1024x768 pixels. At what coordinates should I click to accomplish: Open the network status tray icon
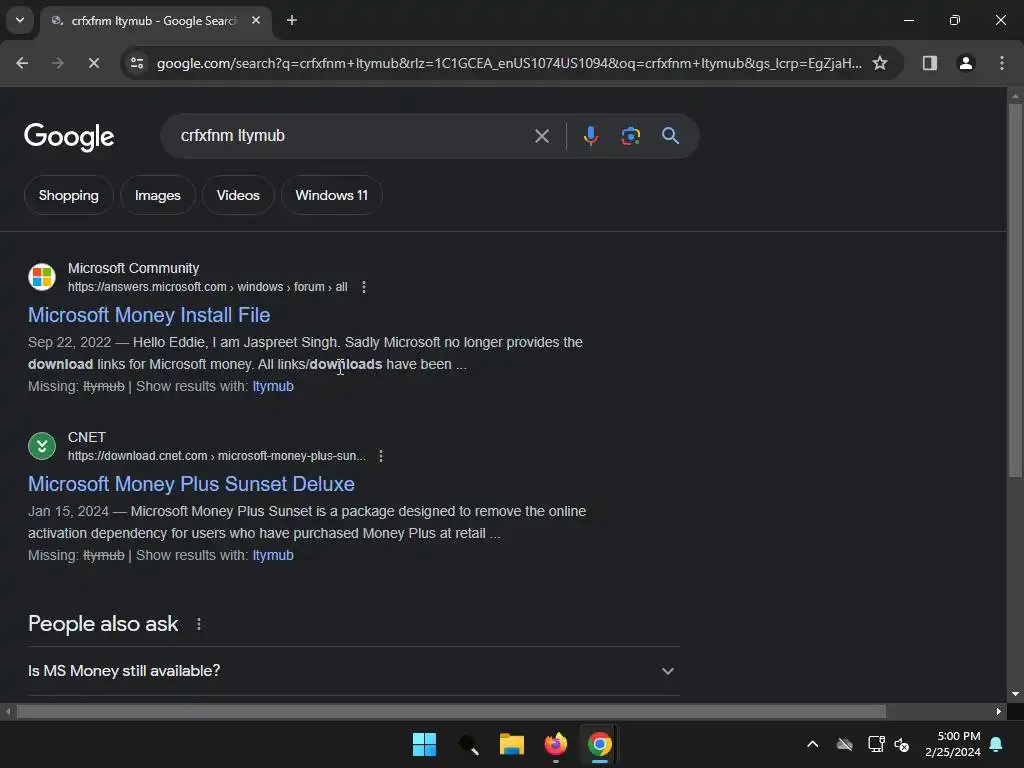click(876, 744)
